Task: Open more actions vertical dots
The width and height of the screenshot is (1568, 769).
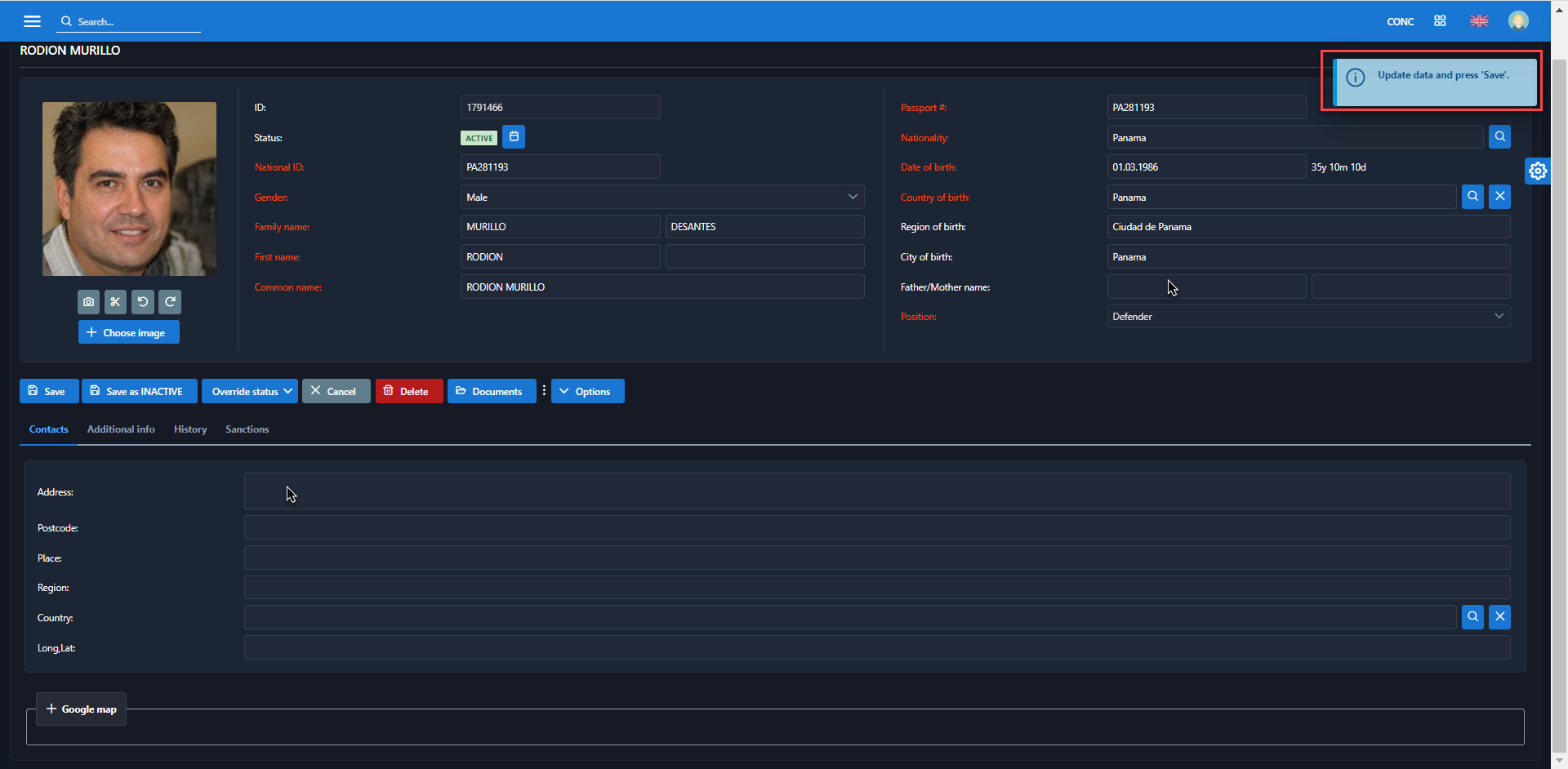Action: click(x=544, y=391)
